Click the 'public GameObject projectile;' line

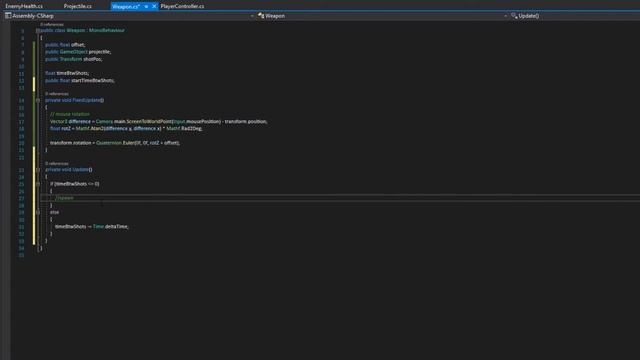pos(78,52)
